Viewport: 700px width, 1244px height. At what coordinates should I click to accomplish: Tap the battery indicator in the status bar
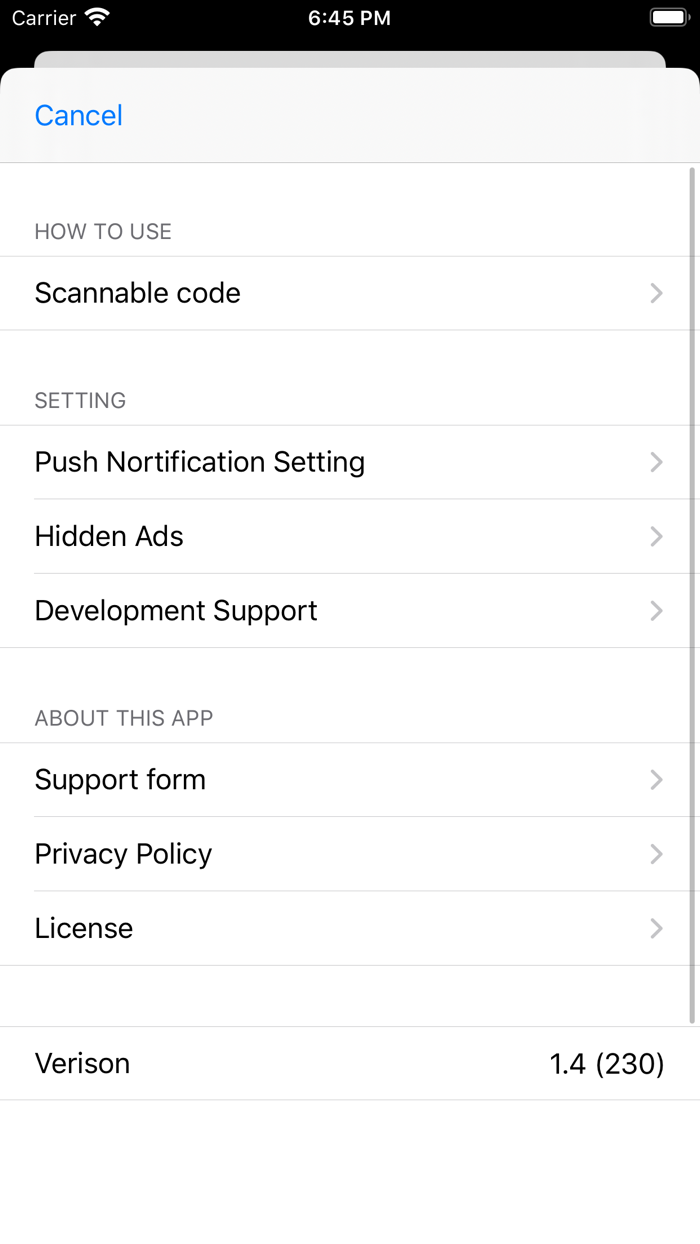[668, 16]
